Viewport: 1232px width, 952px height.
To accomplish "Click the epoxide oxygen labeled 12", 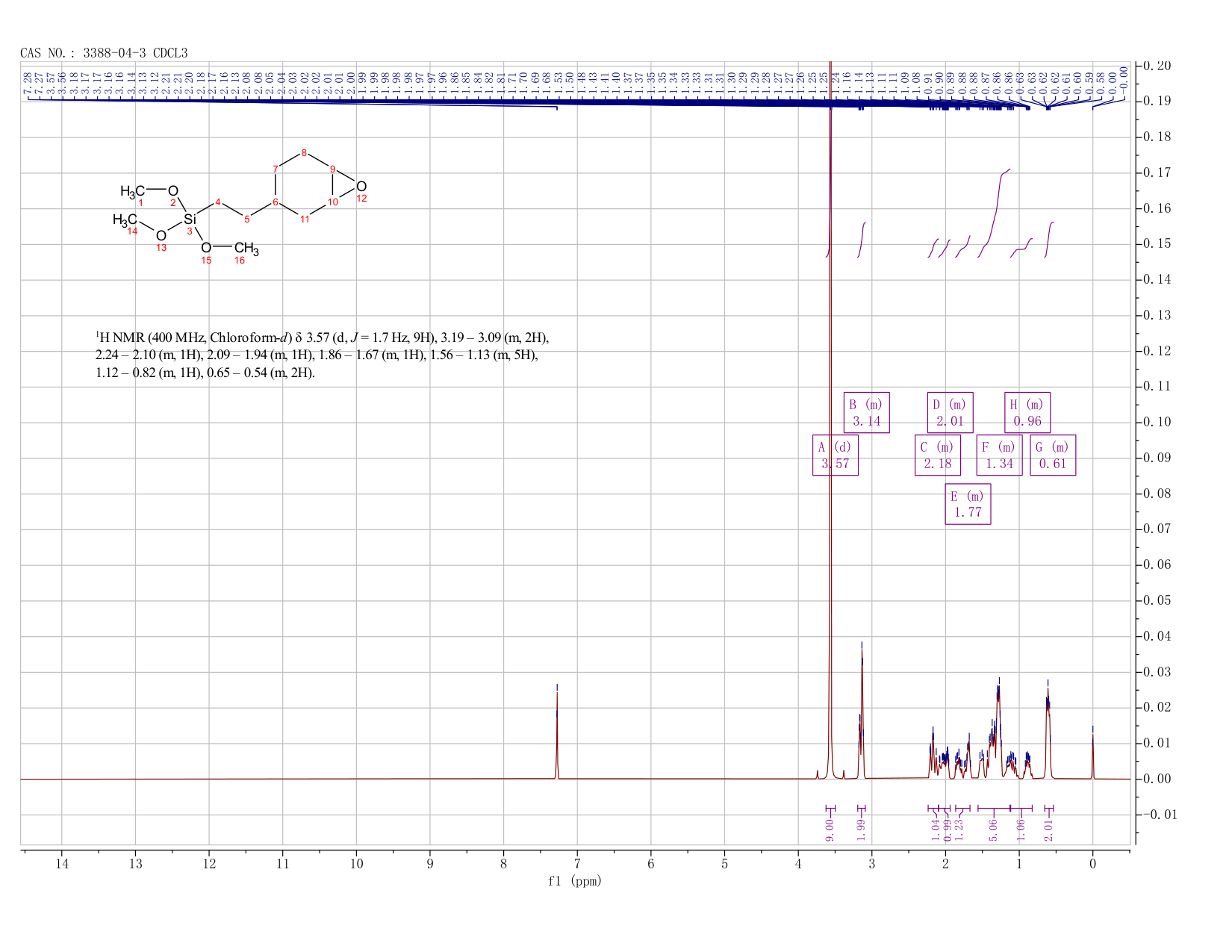I will point(361,187).
